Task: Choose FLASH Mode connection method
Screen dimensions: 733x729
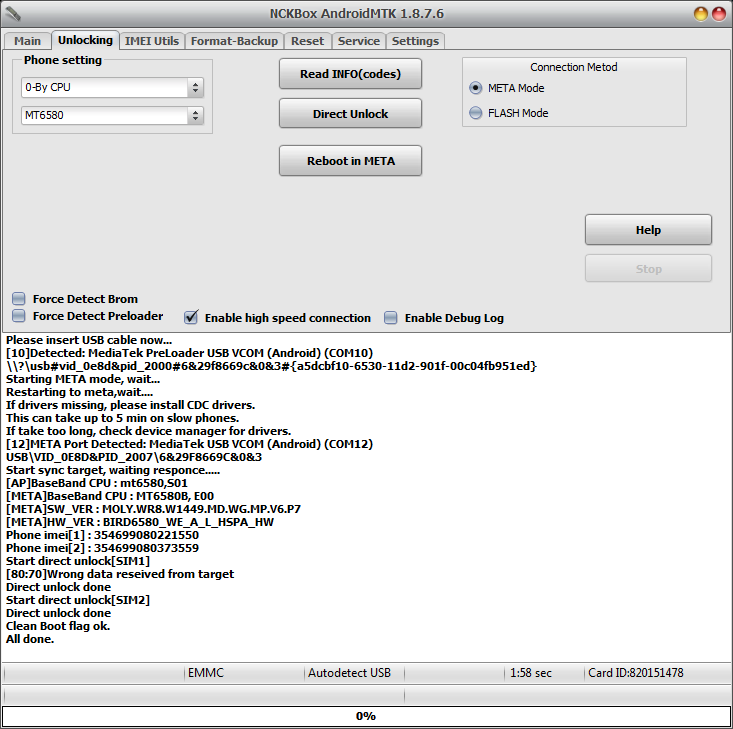Action: [476, 113]
